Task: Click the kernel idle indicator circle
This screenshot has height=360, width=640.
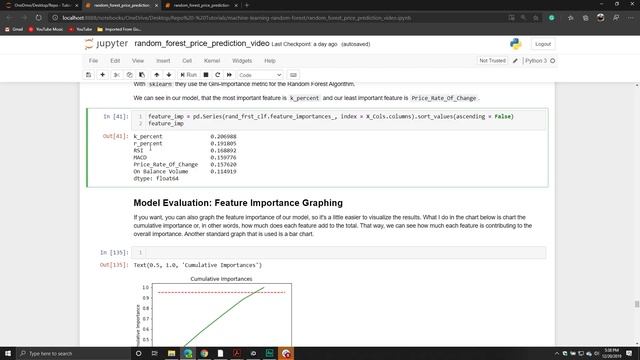Action: point(552,61)
